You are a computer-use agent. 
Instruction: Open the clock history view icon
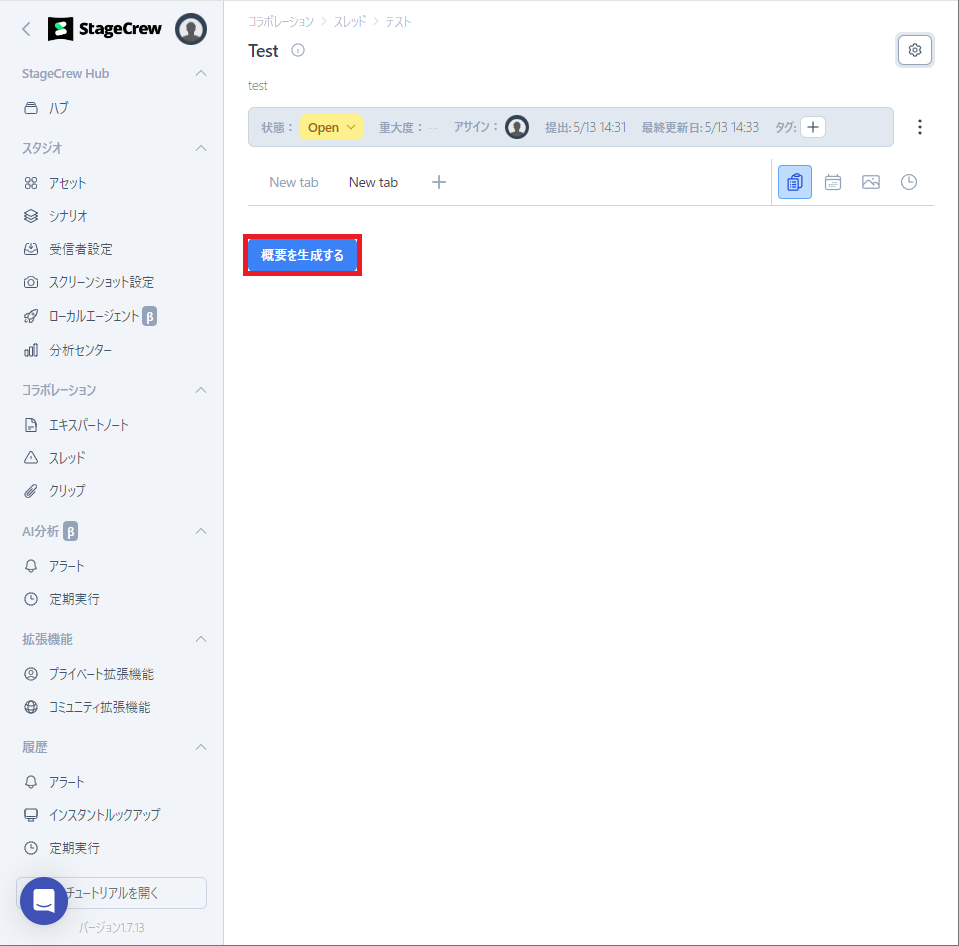(909, 182)
